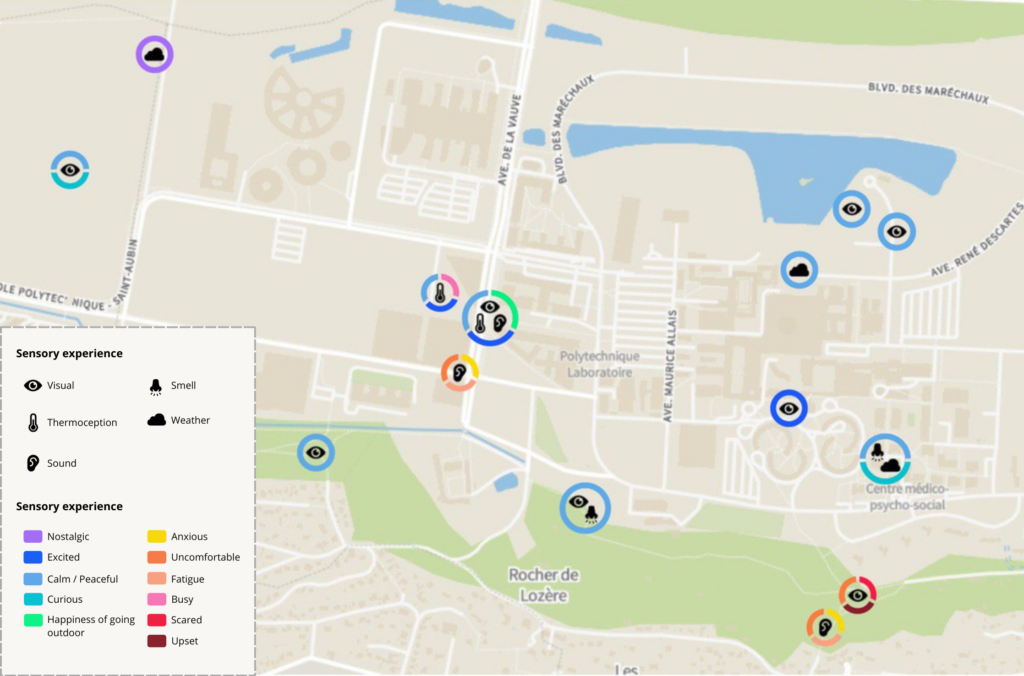Screen dimensions: 1024x676
Task: Select the large marker with three sensory icons
Action: [490, 317]
